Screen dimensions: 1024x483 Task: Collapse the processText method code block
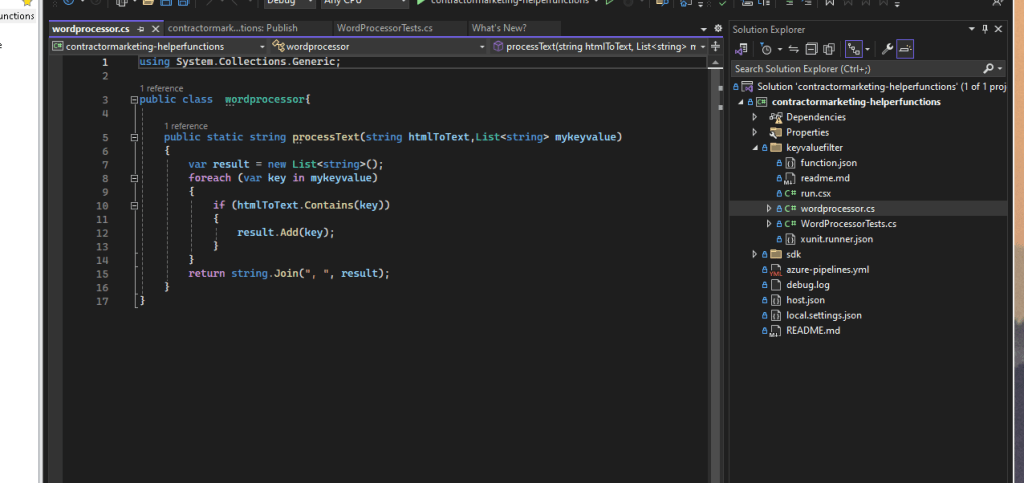134,138
